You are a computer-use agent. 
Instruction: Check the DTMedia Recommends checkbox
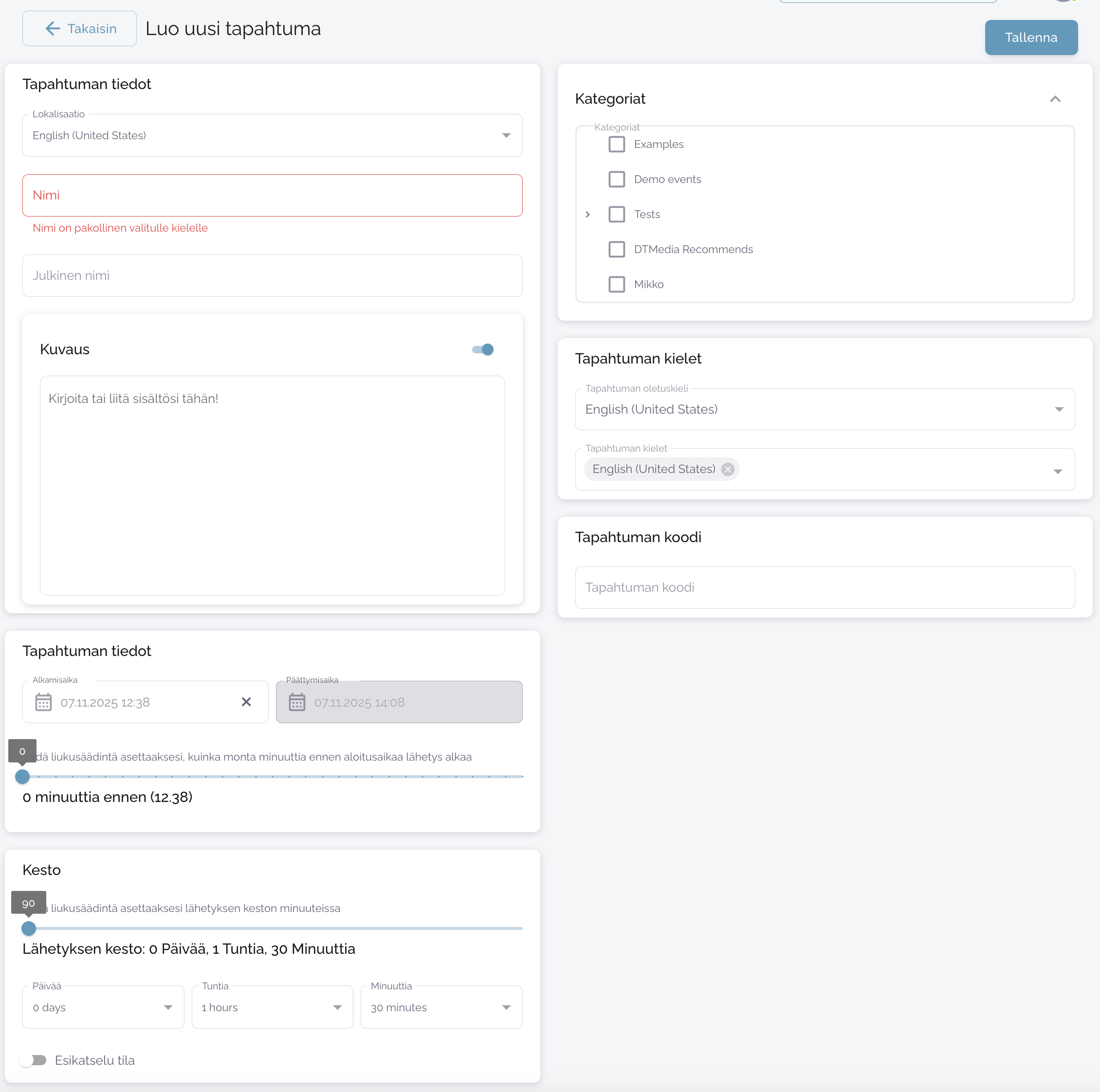click(x=616, y=249)
